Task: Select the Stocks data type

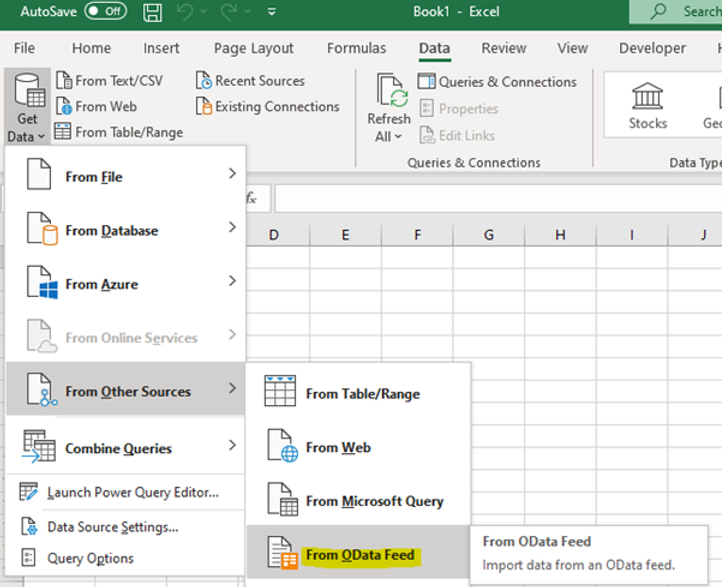Action: (x=647, y=105)
